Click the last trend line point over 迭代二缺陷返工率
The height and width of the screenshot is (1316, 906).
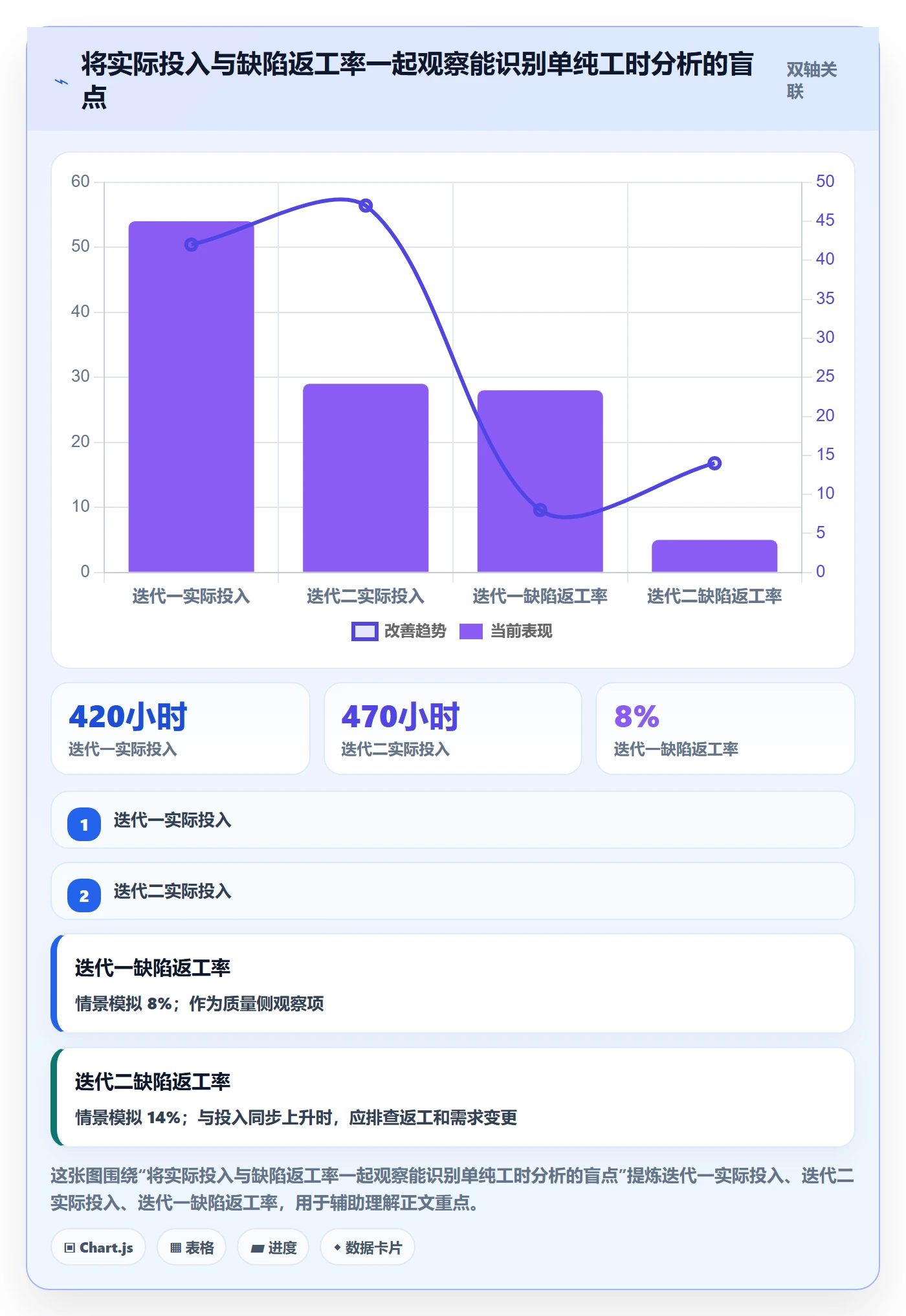pyautogui.click(x=714, y=463)
